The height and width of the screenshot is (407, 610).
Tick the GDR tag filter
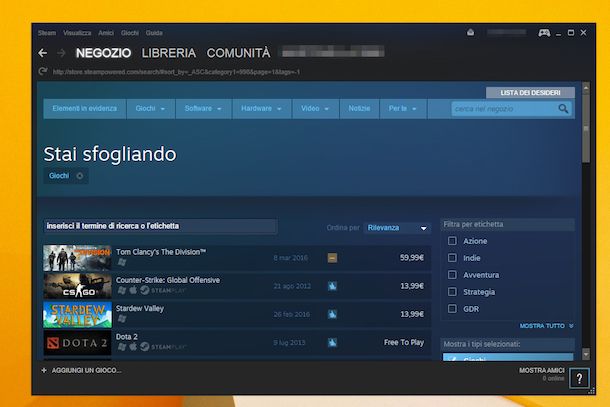(x=452, y=309)
